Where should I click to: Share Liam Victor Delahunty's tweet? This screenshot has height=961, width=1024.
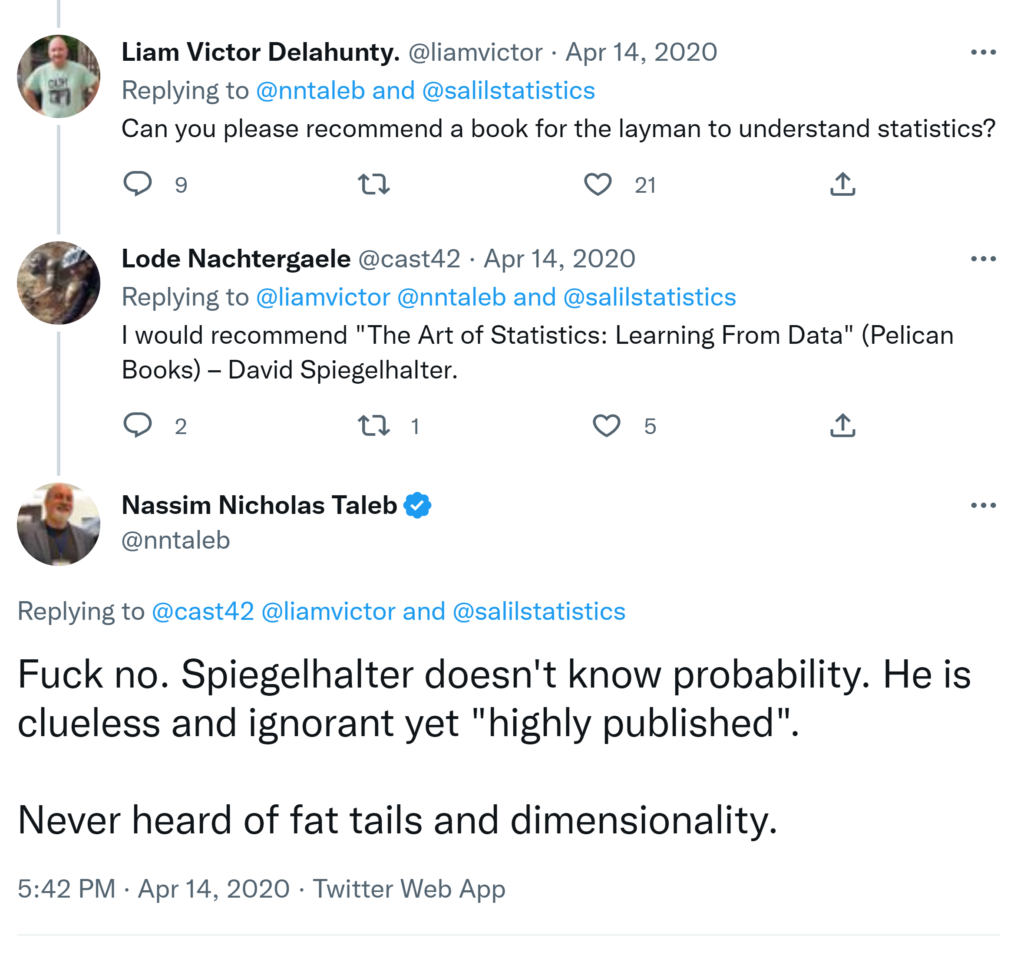tap(842, 184)
